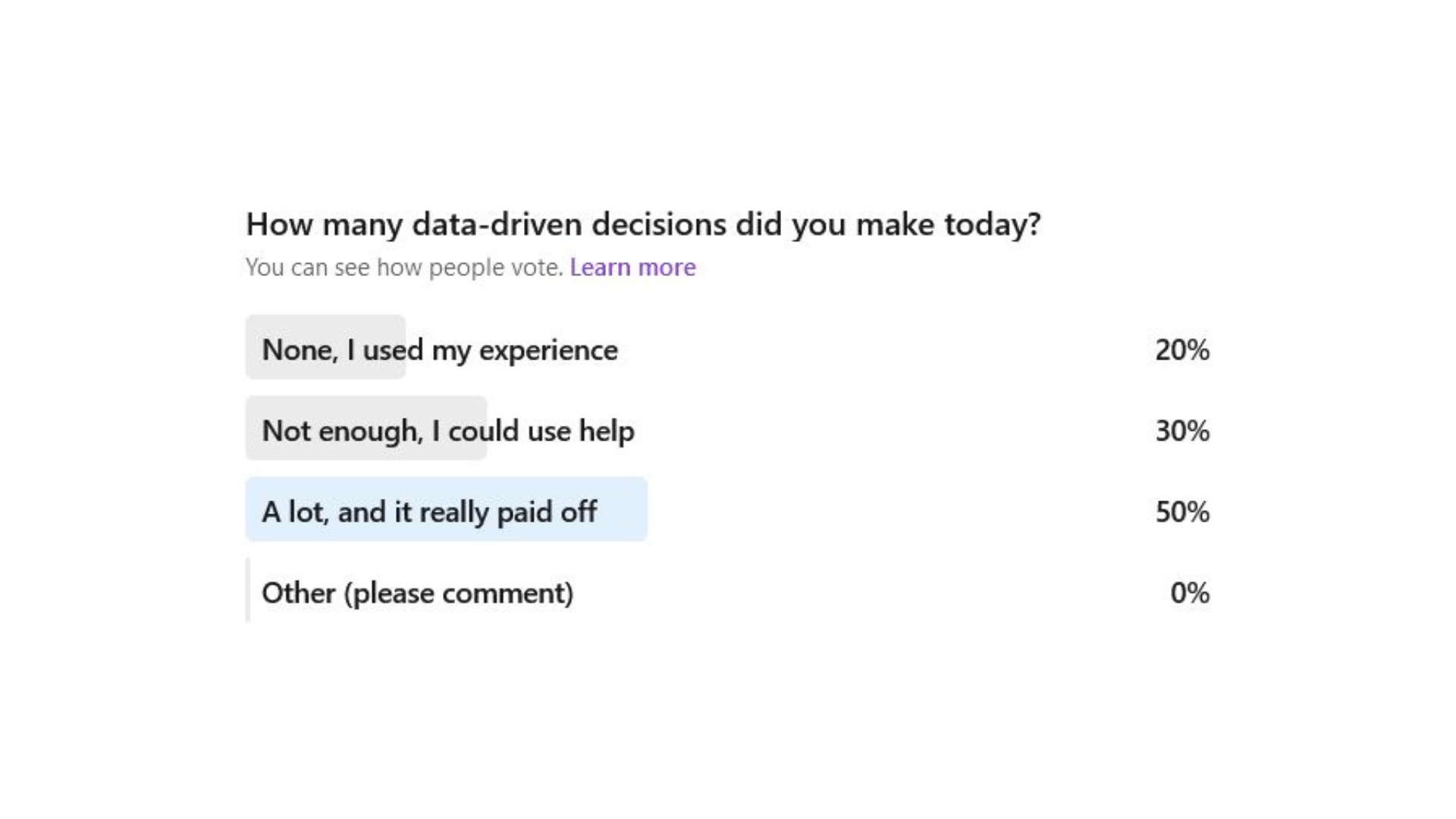This screenshot has width=1456, height=819.
Task: Click the 50% result label
Action: [1181, 511]
